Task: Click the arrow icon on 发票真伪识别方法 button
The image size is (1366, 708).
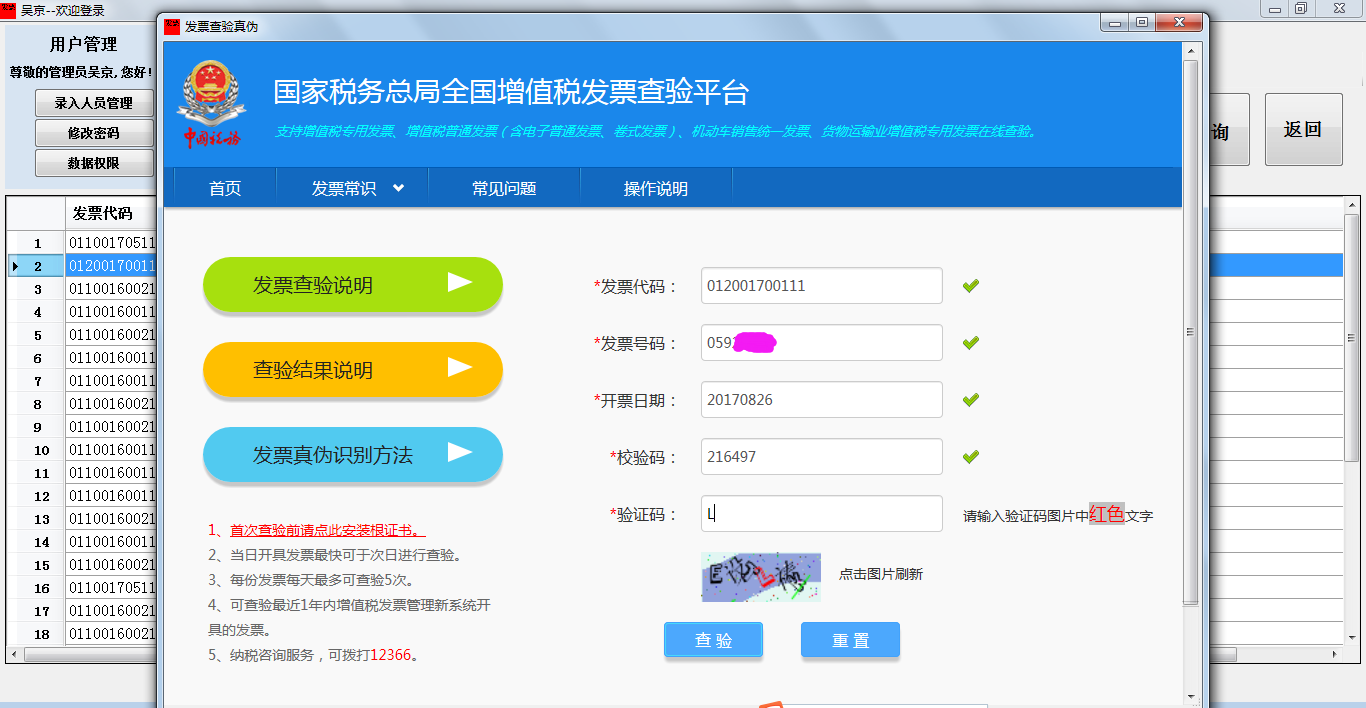Action: [459, 452]
